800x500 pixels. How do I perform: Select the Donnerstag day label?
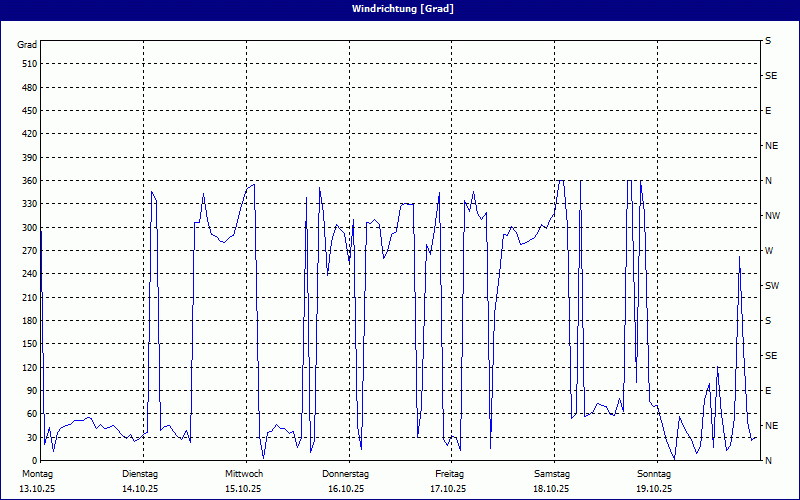[346, 473]
